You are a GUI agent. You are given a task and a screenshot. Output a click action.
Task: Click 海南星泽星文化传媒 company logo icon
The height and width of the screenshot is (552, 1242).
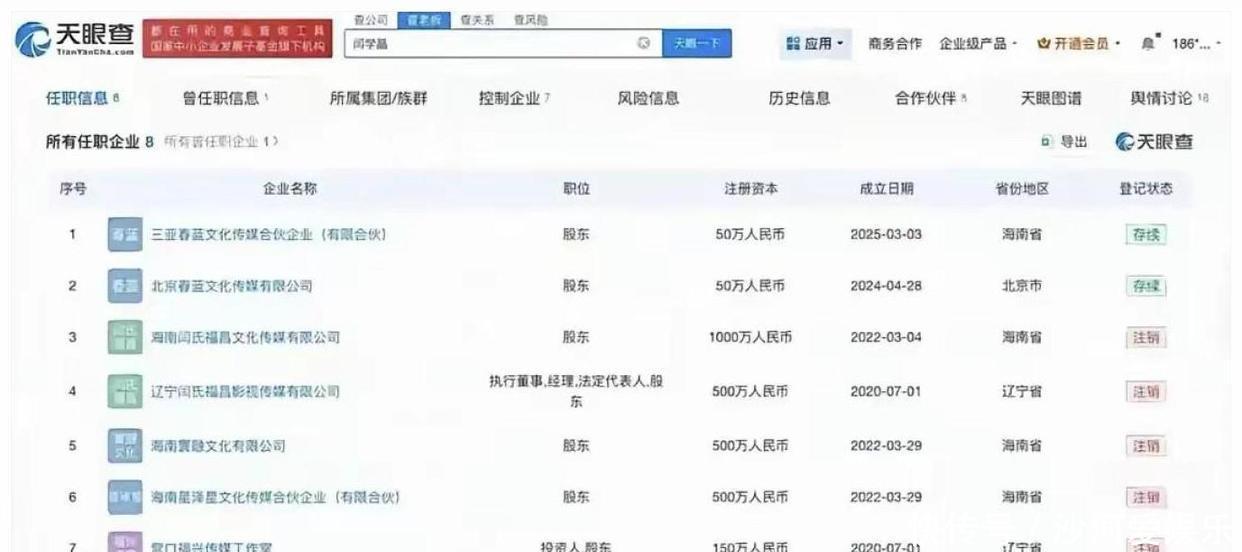pyautogui.click(x=124, y=497)
